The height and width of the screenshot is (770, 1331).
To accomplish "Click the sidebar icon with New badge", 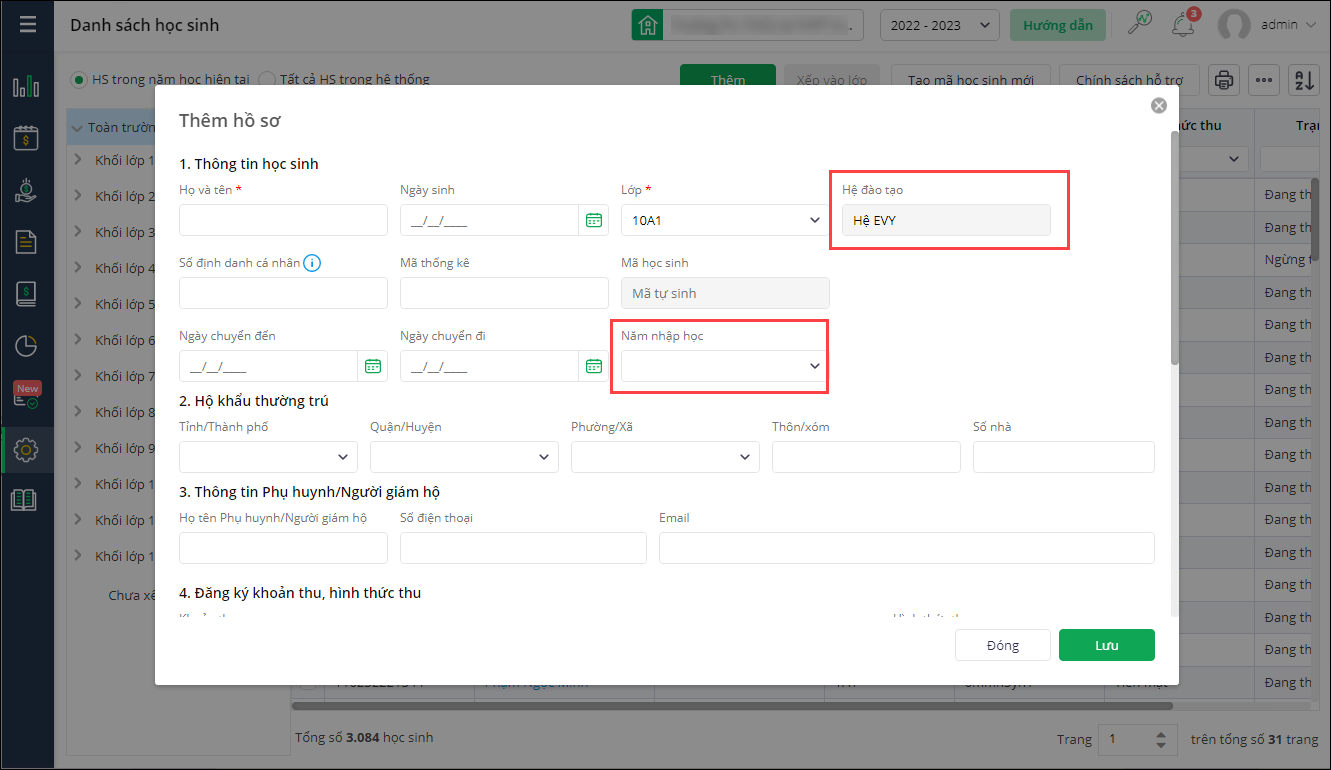I will (x=26, y=396).
